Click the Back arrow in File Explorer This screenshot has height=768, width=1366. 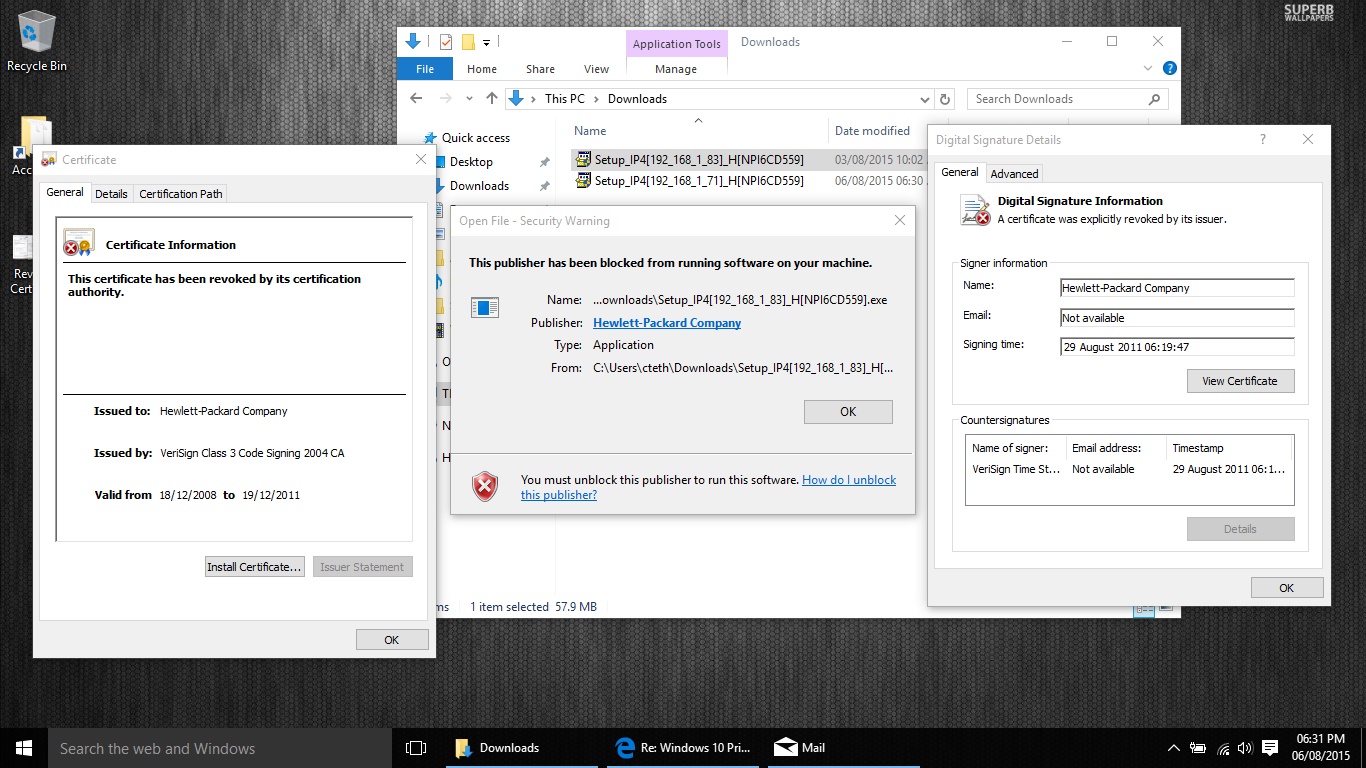[417, 99]
